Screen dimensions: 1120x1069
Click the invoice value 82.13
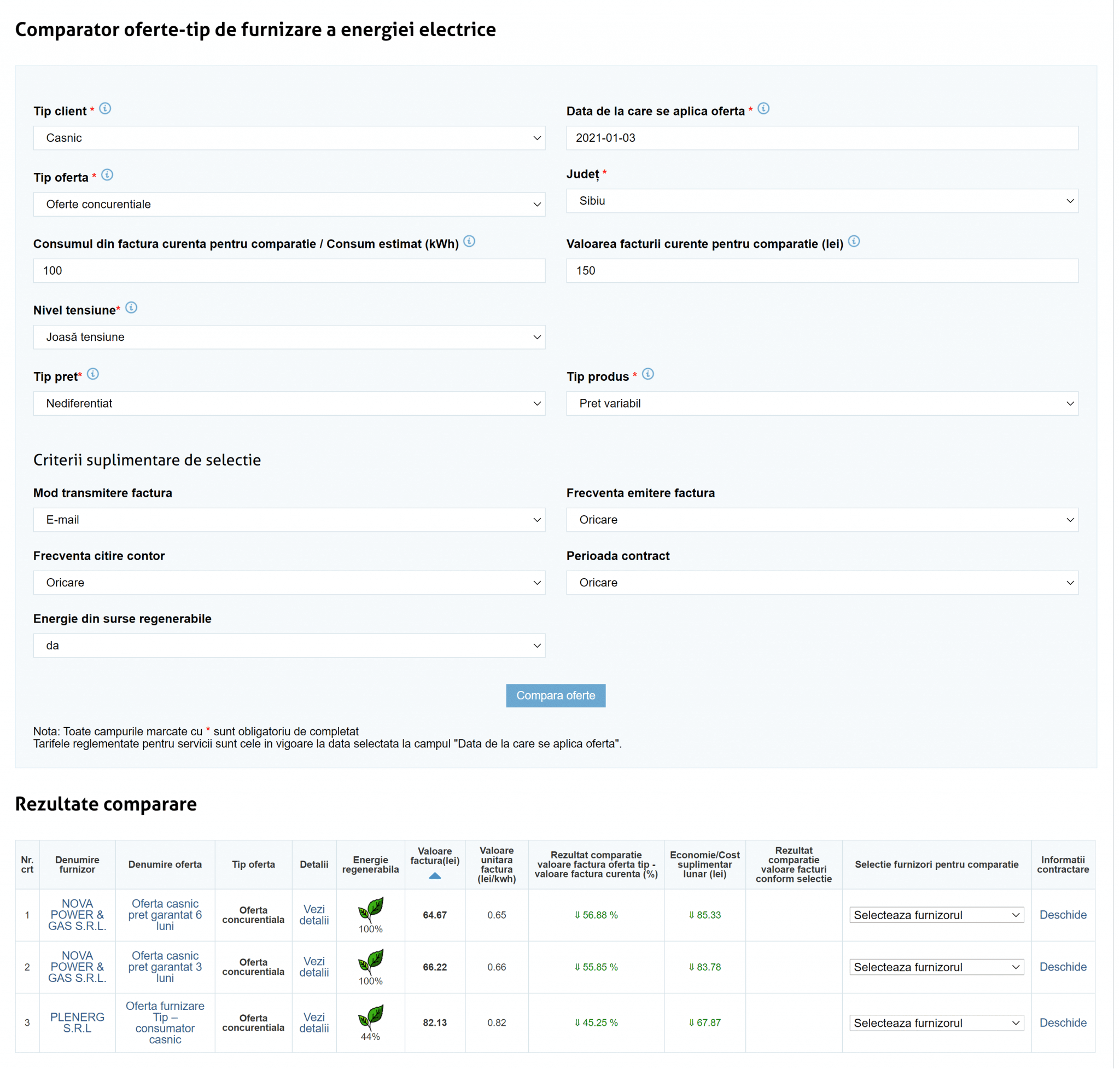[x=435, y=1023]
